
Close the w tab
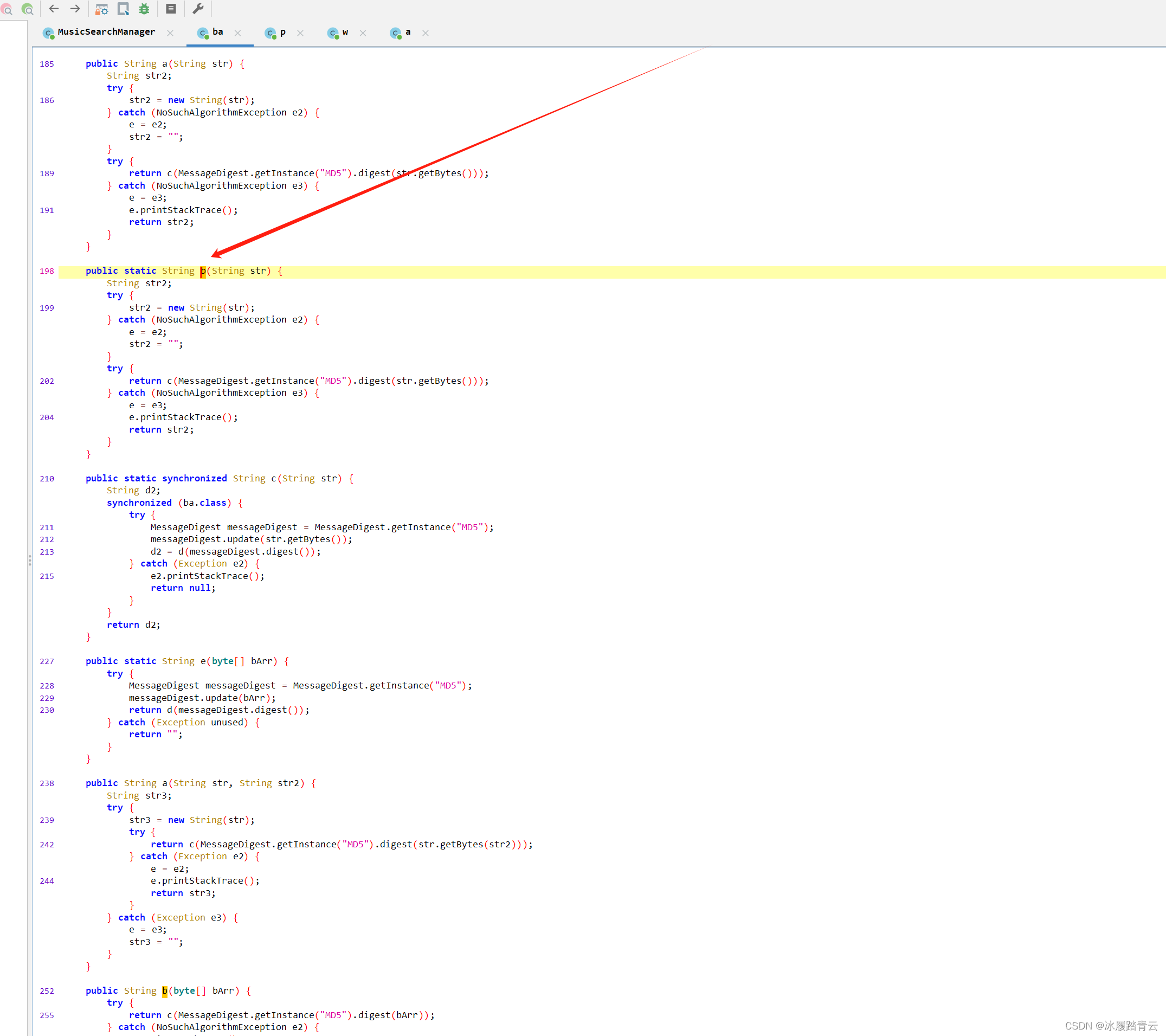(363, 33)
